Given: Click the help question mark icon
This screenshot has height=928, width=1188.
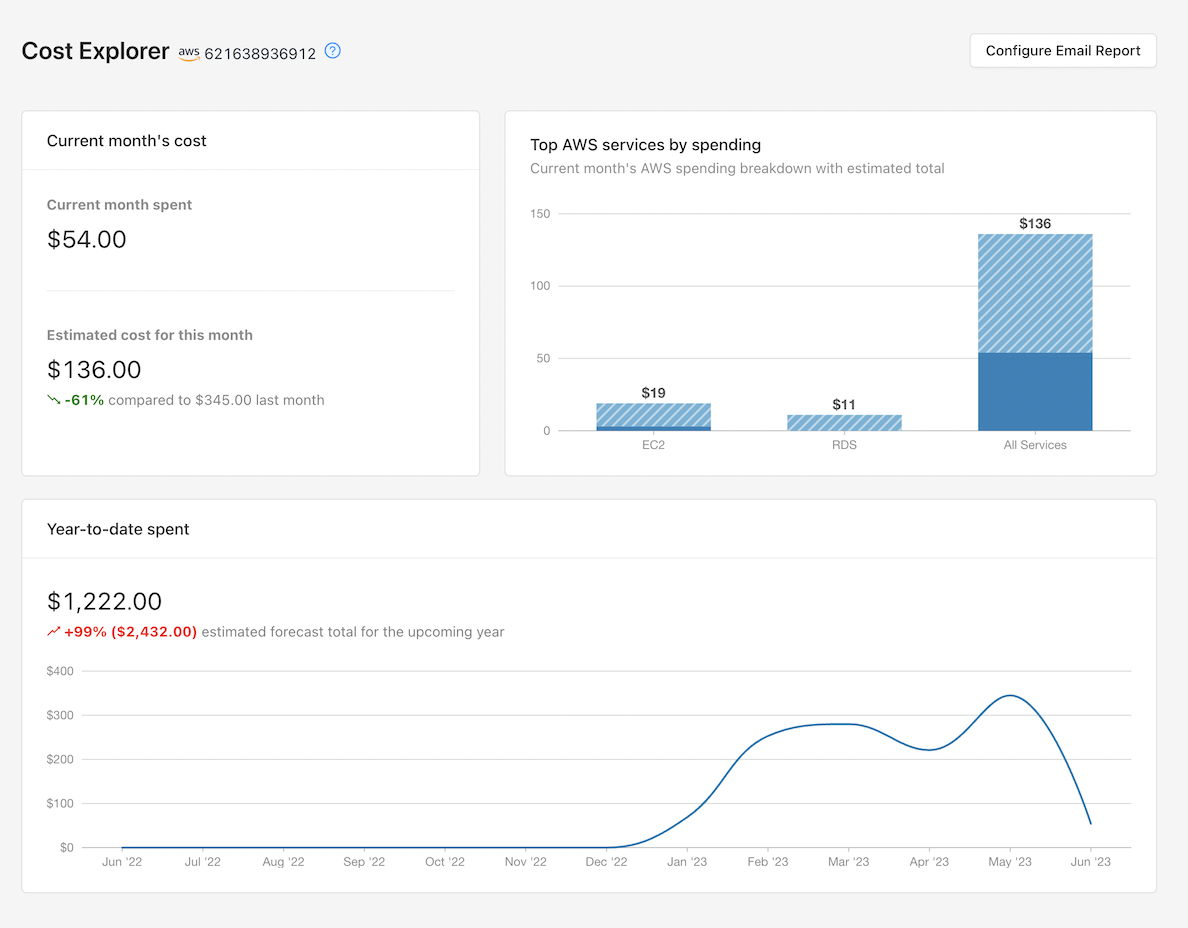Looking at the screenshot, I should pos(333,51).
